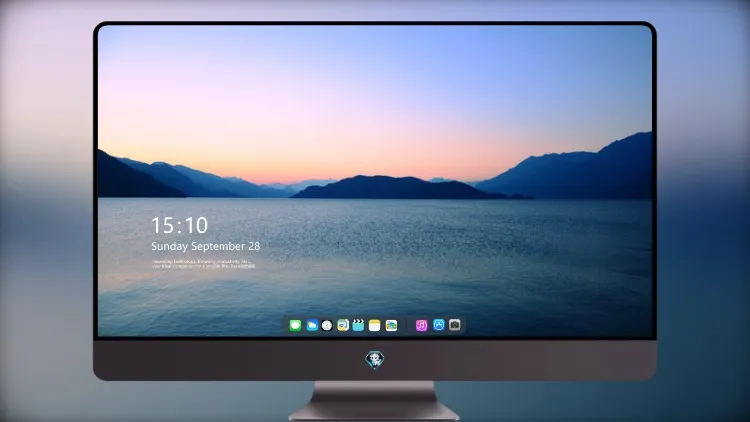Viewport: 750px width, 422px height.
Task: Open the photo gallery widget icon
Action: (x=391, y=325)
